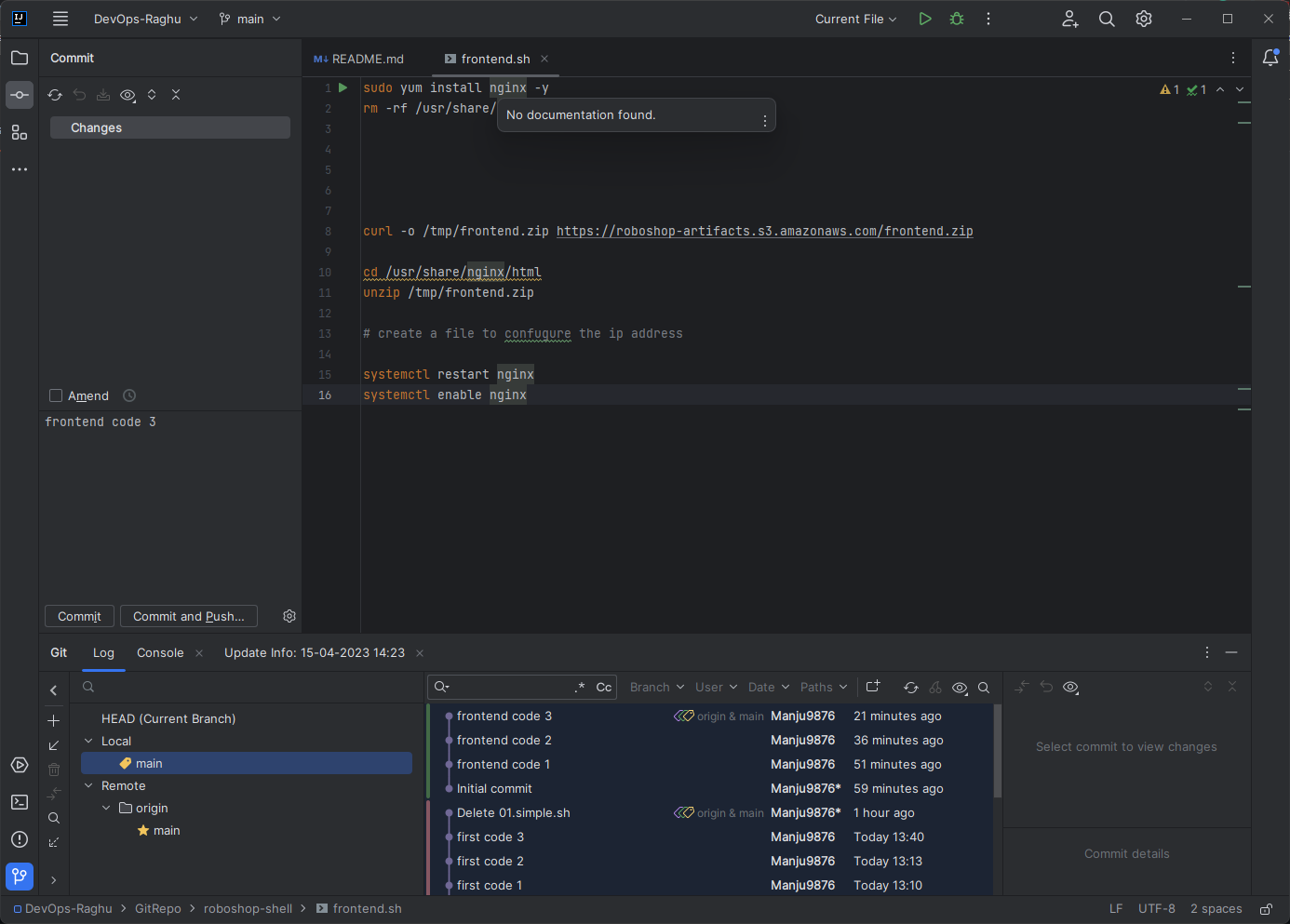This screenshot has height=924, width=1290.
Task: Open the Branch filter dropdown in Git log
Action: click(656, 687)
